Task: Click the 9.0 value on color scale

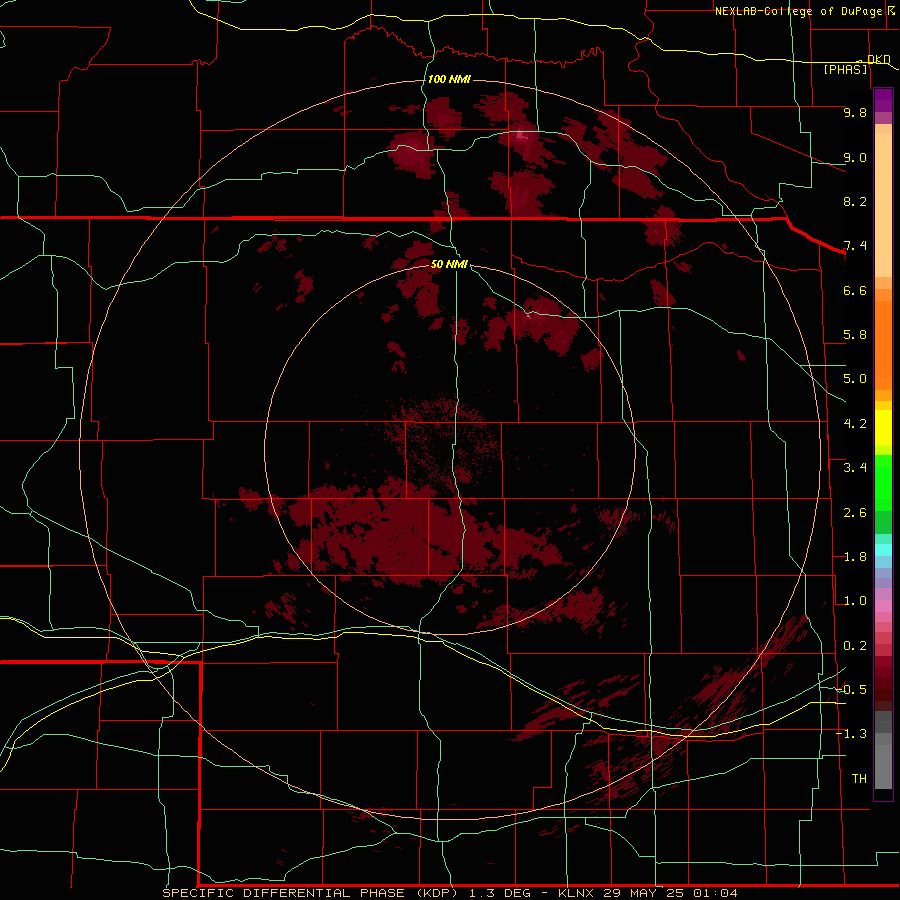Action: (855, 157)
